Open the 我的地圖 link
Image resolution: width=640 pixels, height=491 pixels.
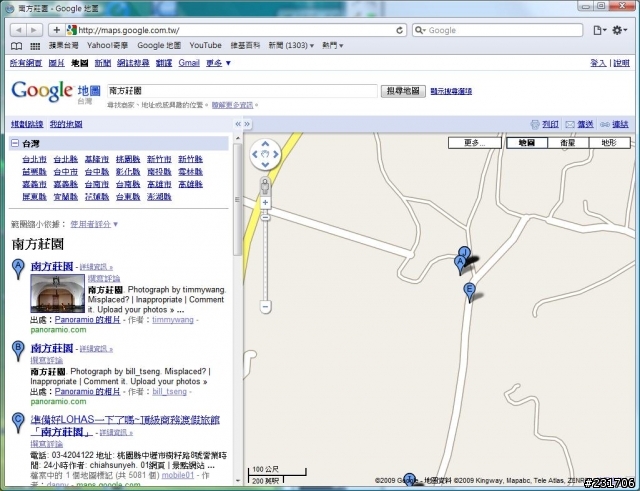pos(66,124)
